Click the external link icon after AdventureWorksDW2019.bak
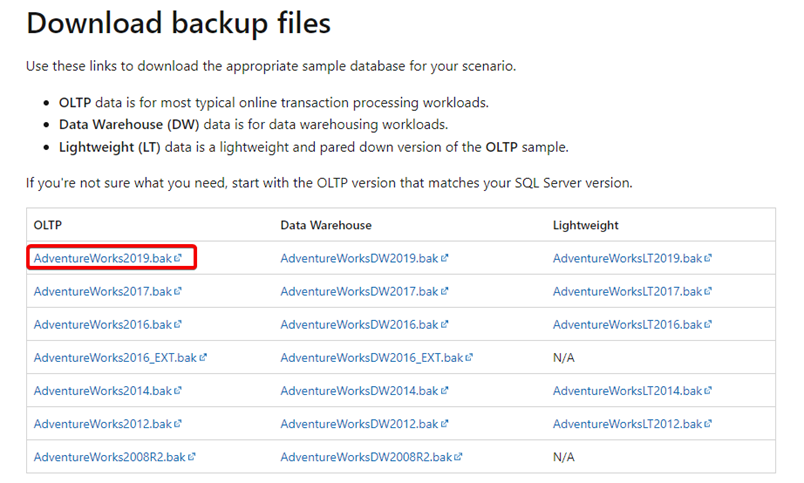The image size is (804, 483). click(x=445, y=258)
